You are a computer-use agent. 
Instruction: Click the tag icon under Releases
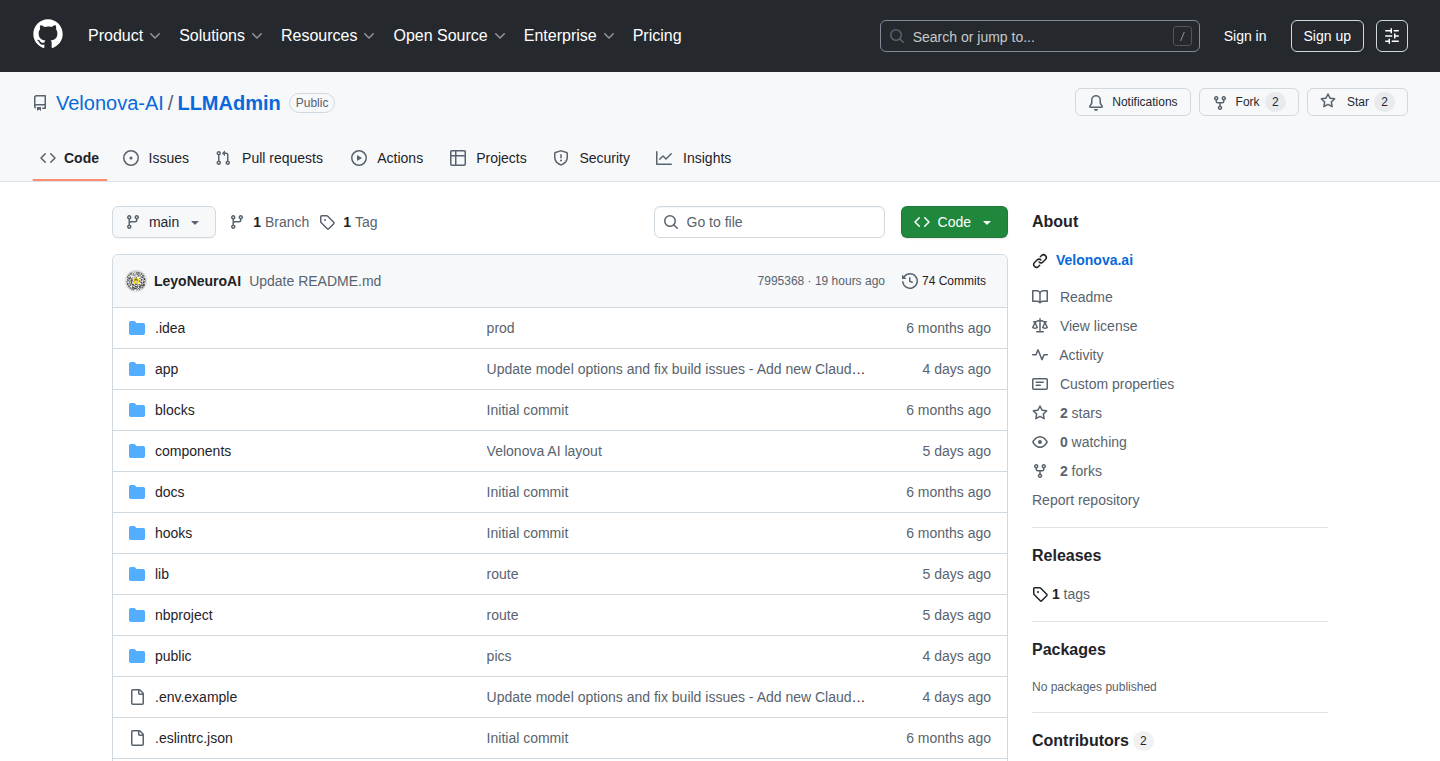1040,594
